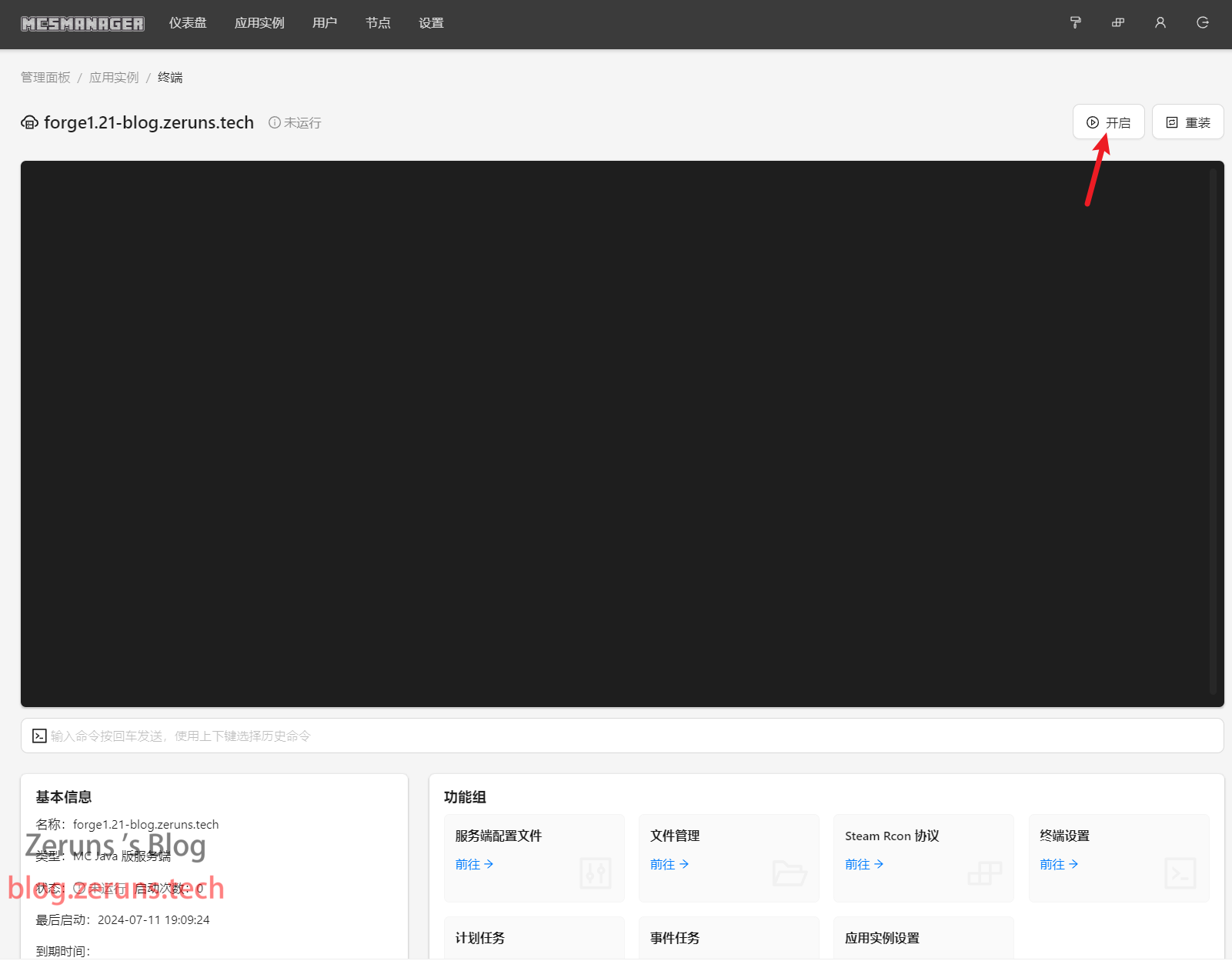Go to 应用实例 breadcrumb link
Image resolution: width=1232 pixels, height=971 pixels.
[114, 78]
